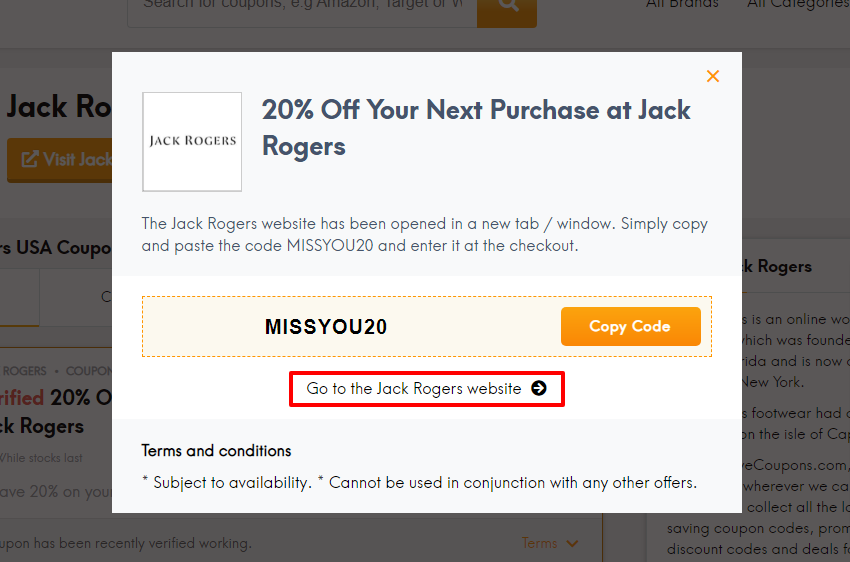Click the circled arrow icon beside website link

click(x=539, y=388)
